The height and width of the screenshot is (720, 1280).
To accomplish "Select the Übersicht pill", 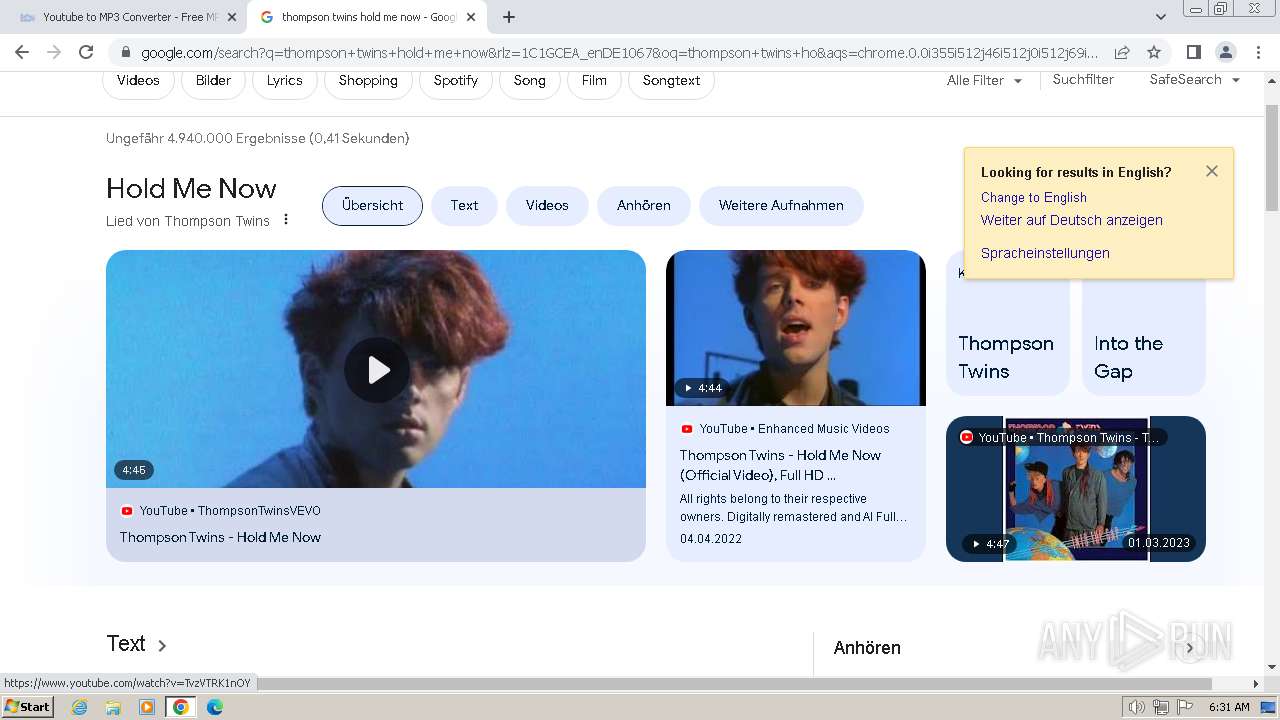I will 372,205.
